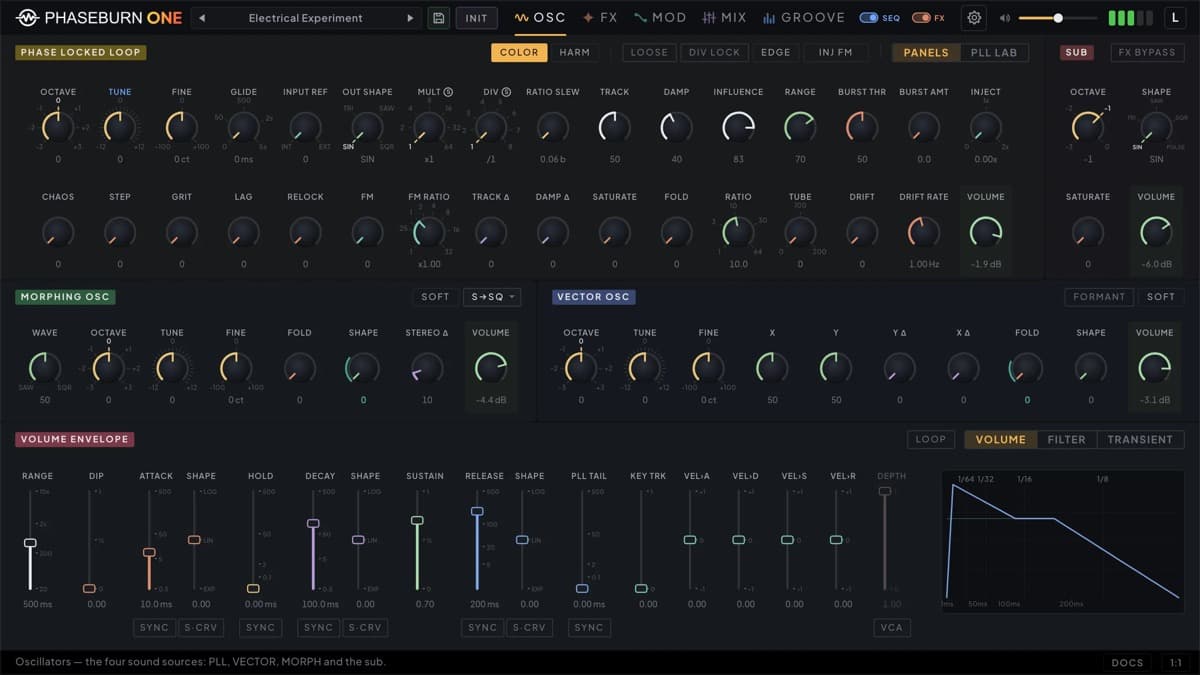The image size is (1200, 675).
Task: Click the clock icon next to DIV
Action: pos(506,92)
